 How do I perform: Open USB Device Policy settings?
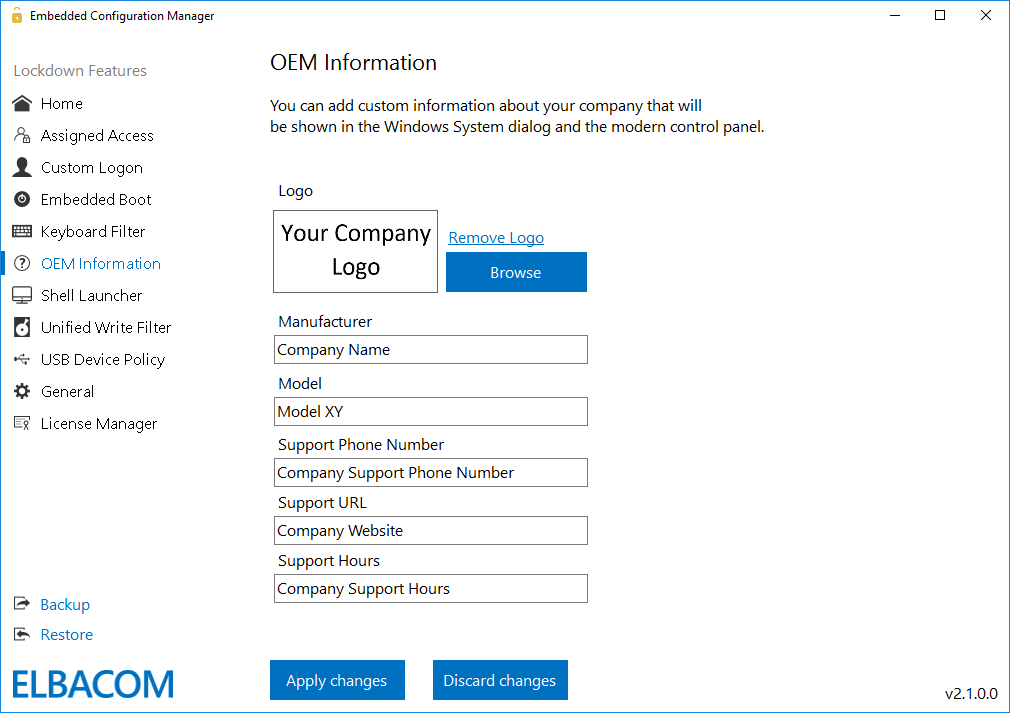(x=21, y=359)
